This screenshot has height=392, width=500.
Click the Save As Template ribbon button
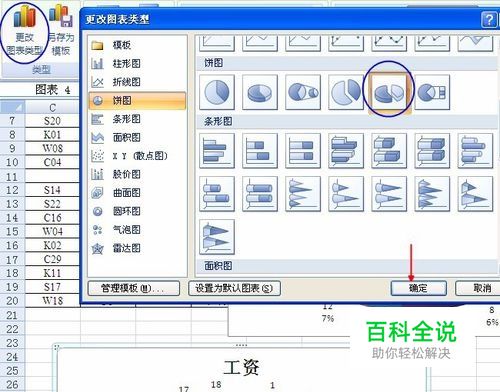61,31
